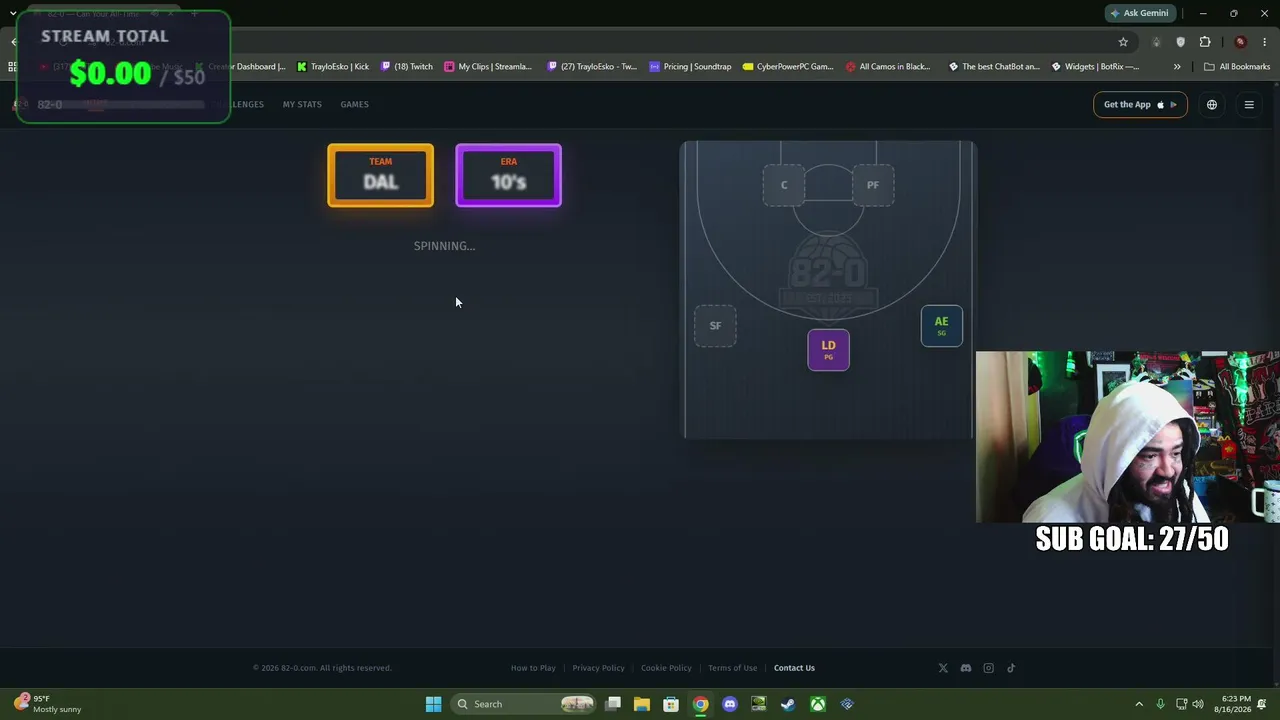
Task: Click the Chrome taskbar icon
Action: coord(701,704)
